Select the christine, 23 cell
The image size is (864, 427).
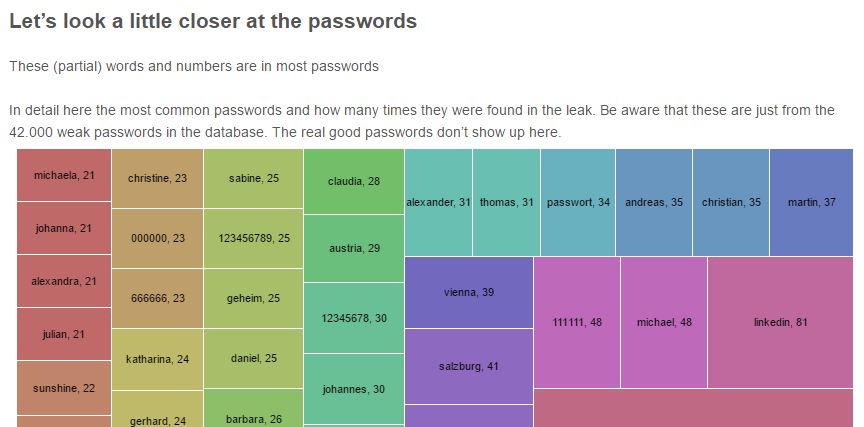[157, 179]
